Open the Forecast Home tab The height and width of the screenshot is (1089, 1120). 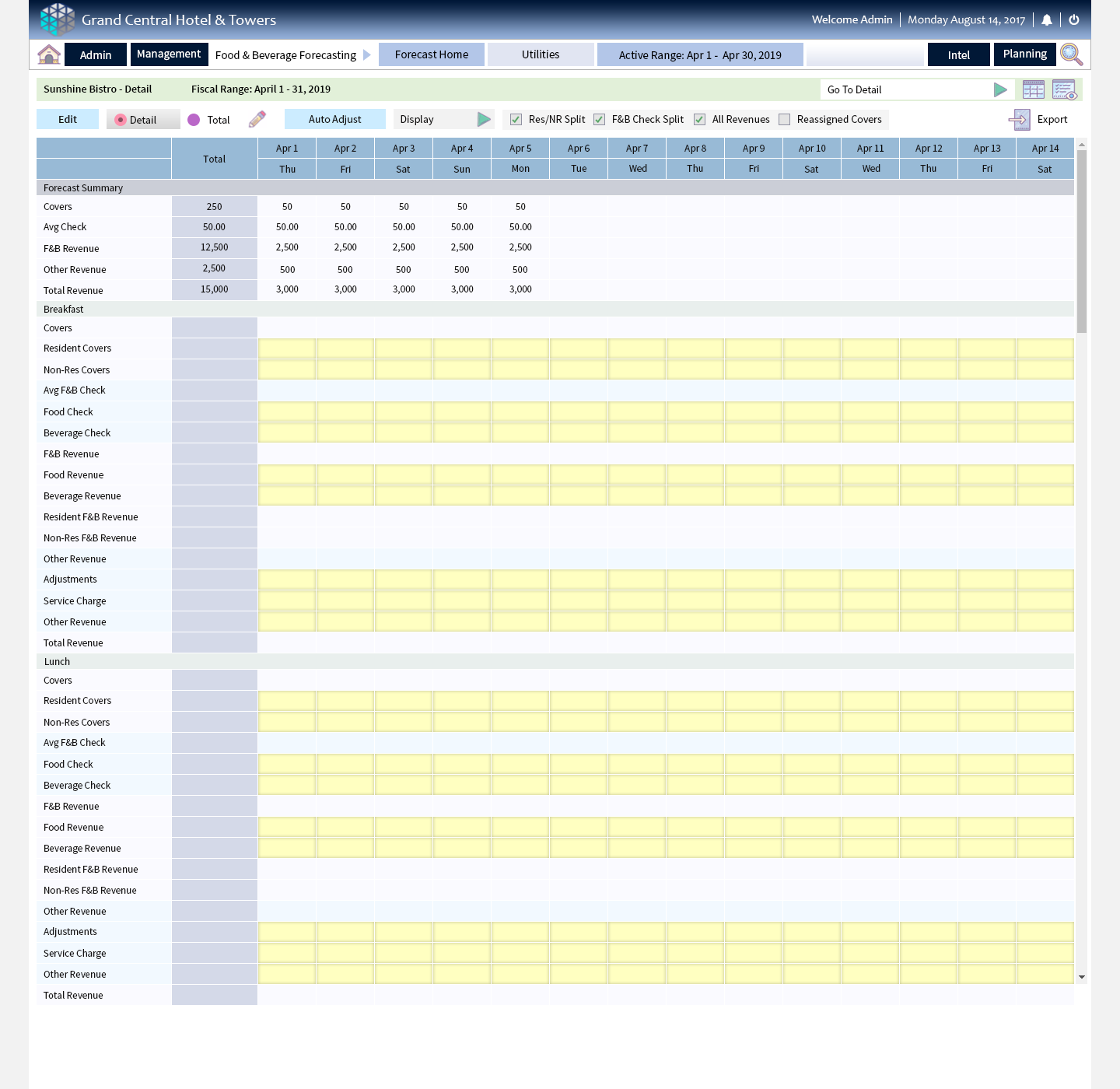pos(432,54)
